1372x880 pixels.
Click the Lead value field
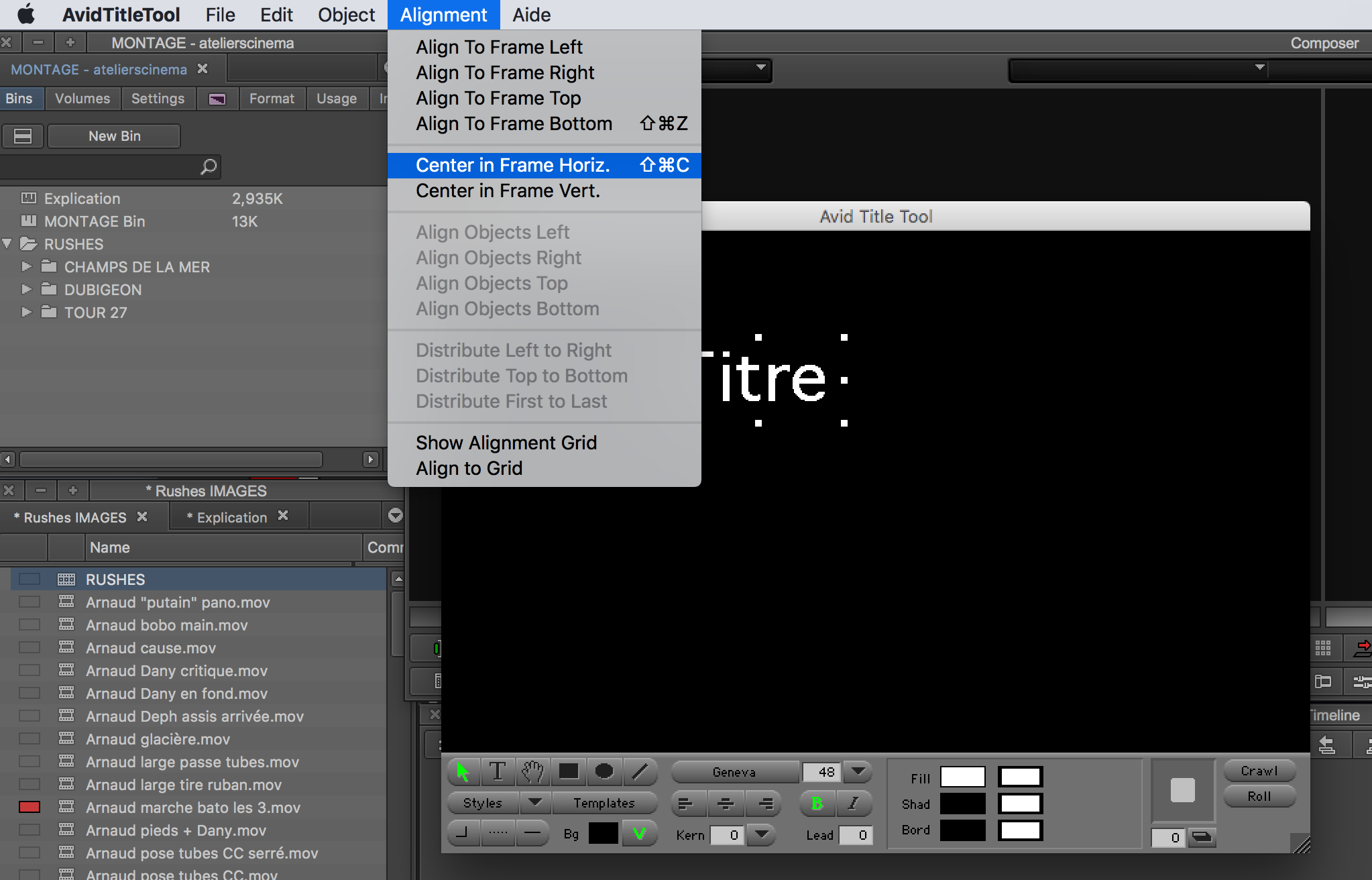(x=856, y=835)
